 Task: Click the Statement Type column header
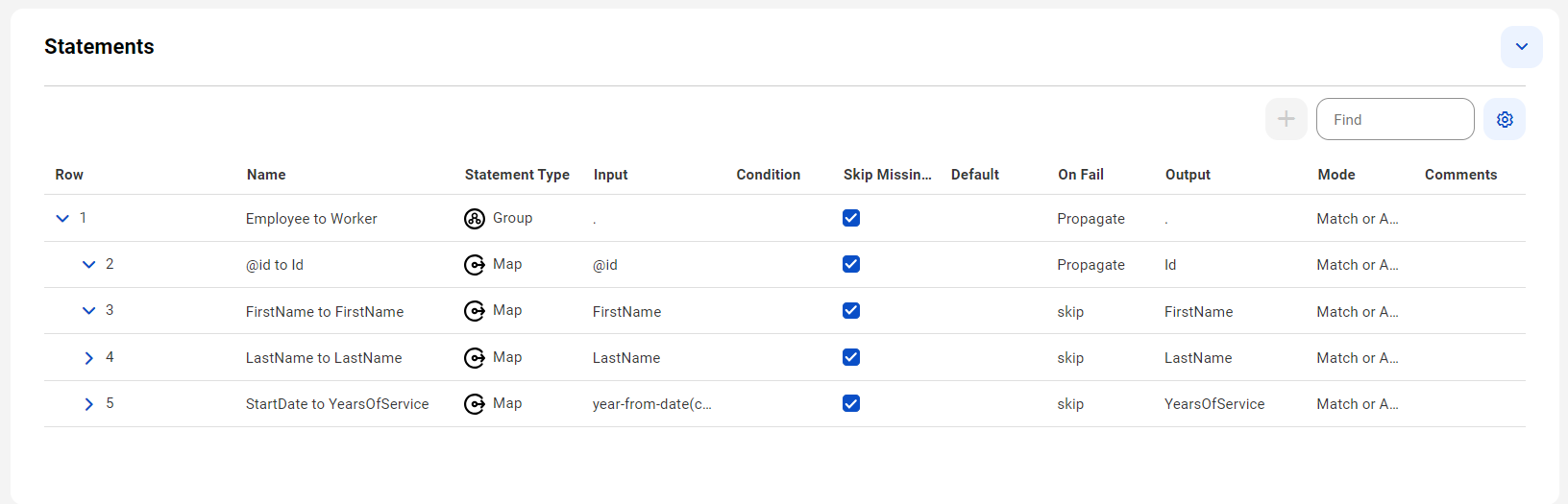click(x=517, y=175)
